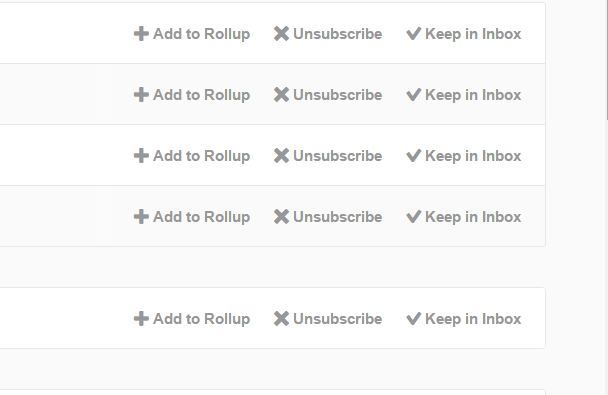
Task: Choose Keep in Inbox text in fifth row
Action: [x=473, y=319]
